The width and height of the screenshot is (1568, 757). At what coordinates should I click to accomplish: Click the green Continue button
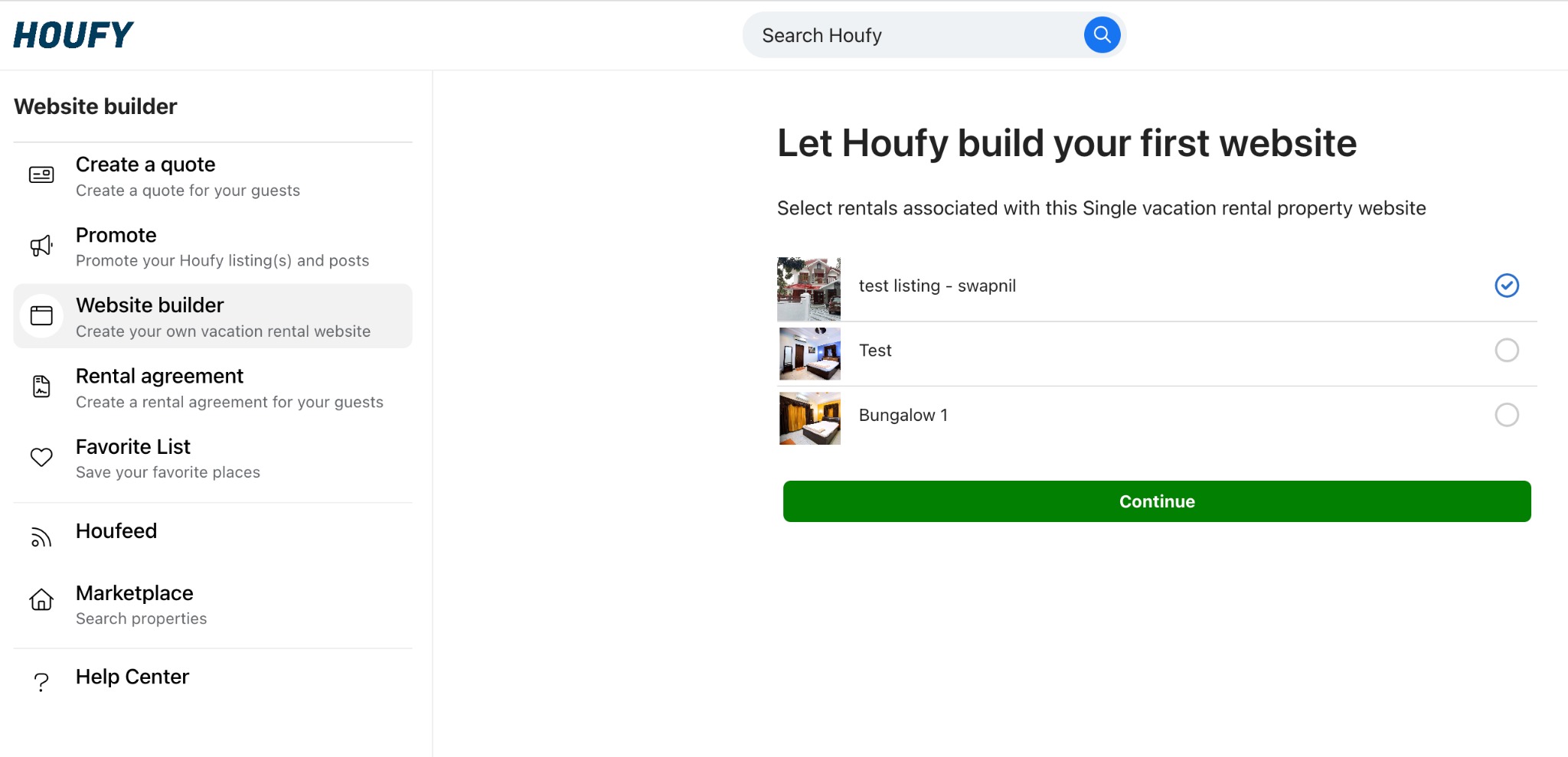(1157, 501)
